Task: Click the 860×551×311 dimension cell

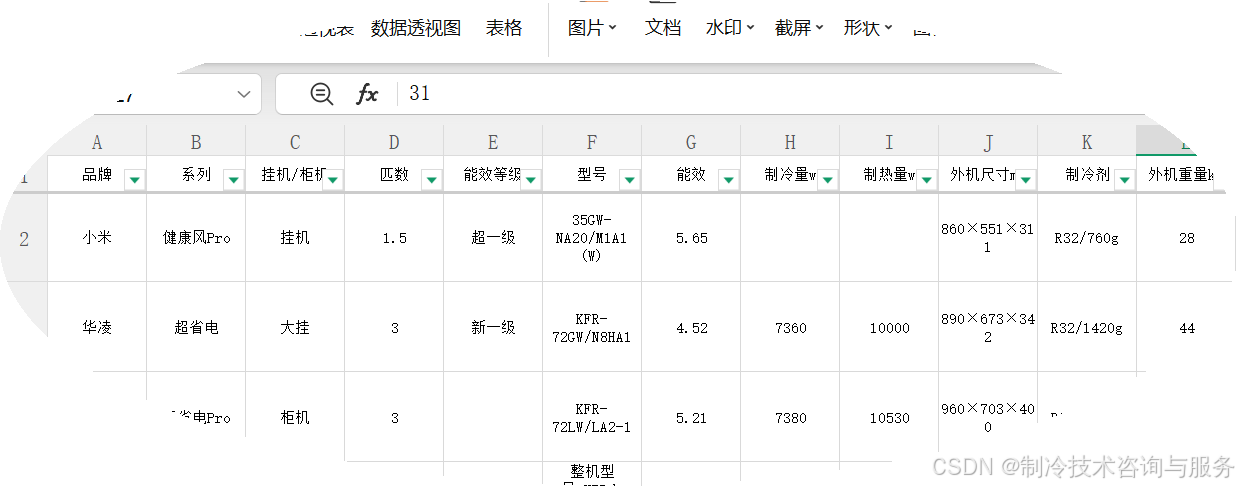Action: [988, 238]
